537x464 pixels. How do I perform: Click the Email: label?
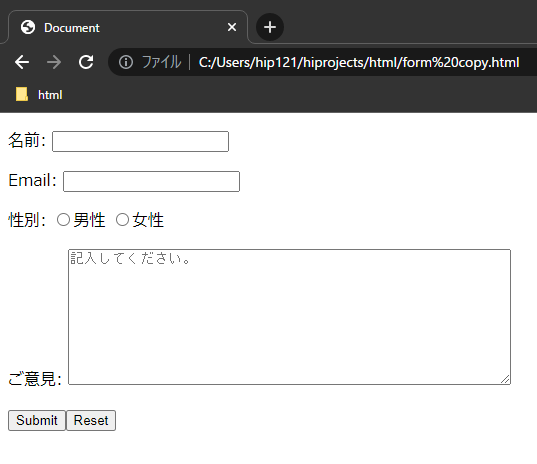[33, 180]
